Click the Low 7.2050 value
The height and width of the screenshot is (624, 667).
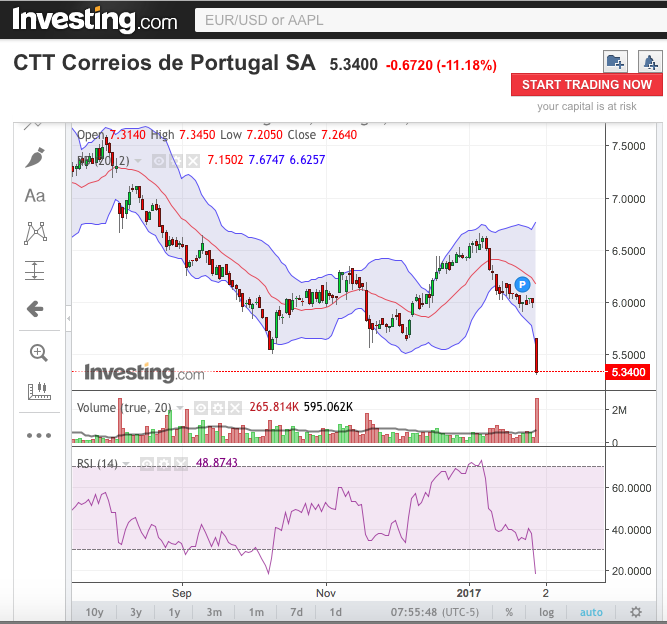(265, 135)
